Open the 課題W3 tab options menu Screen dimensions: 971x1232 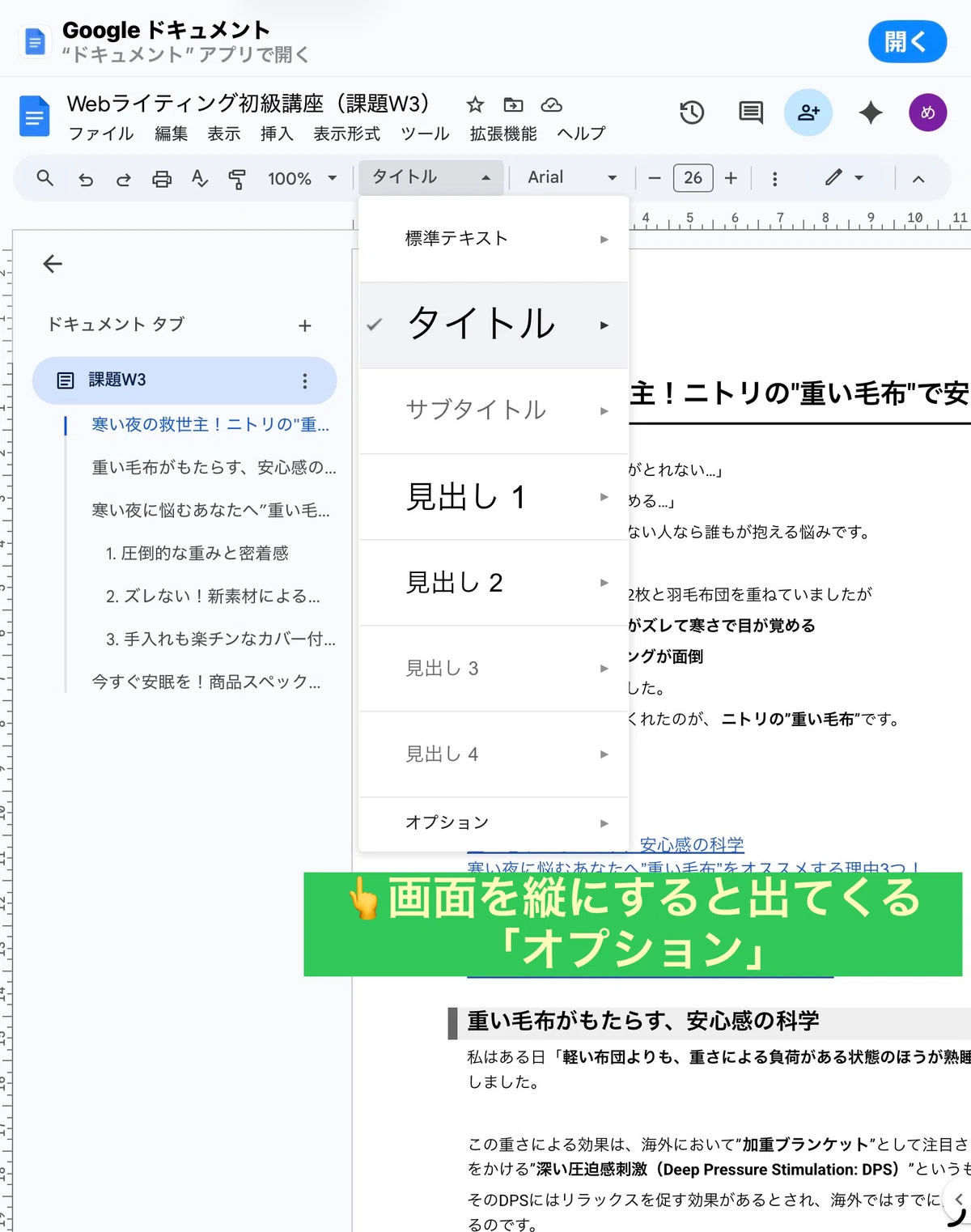305,380
